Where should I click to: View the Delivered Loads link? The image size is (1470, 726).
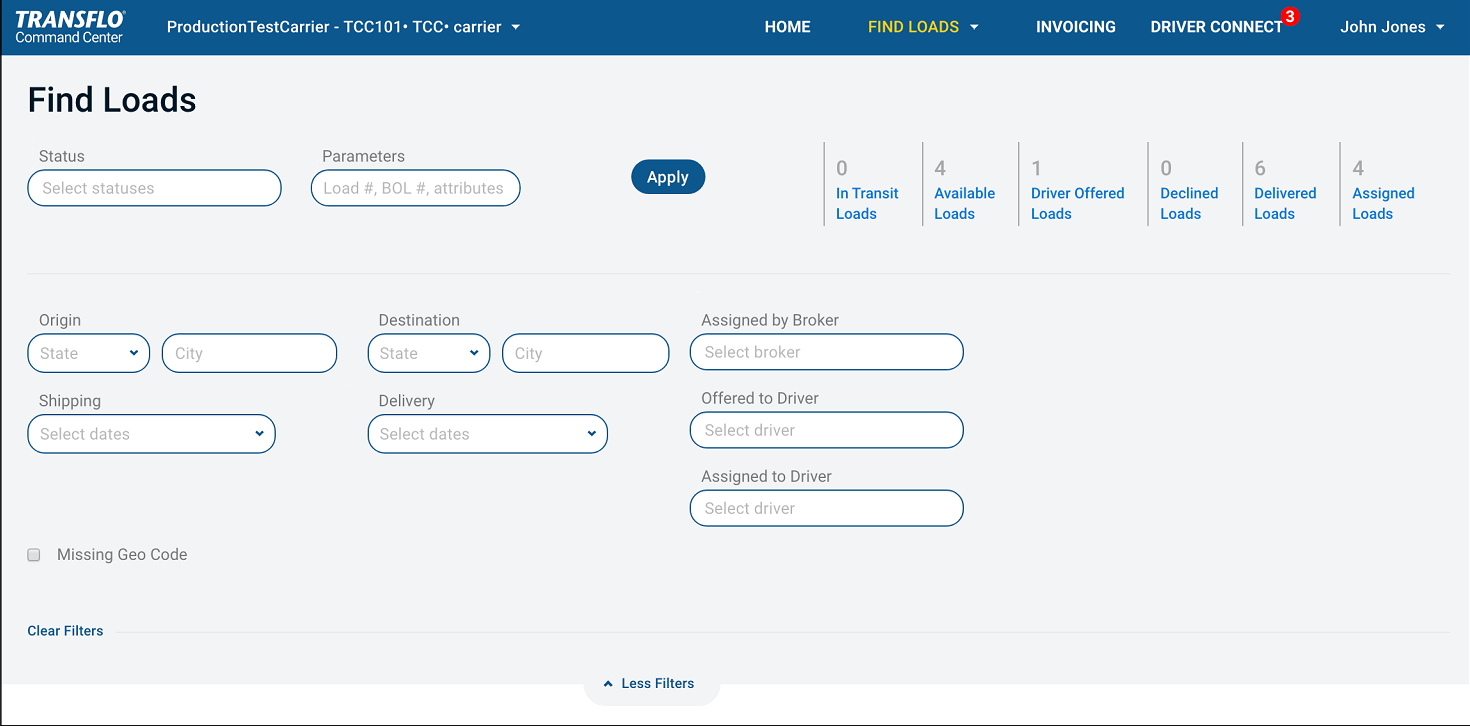(x=1284, y=203)
